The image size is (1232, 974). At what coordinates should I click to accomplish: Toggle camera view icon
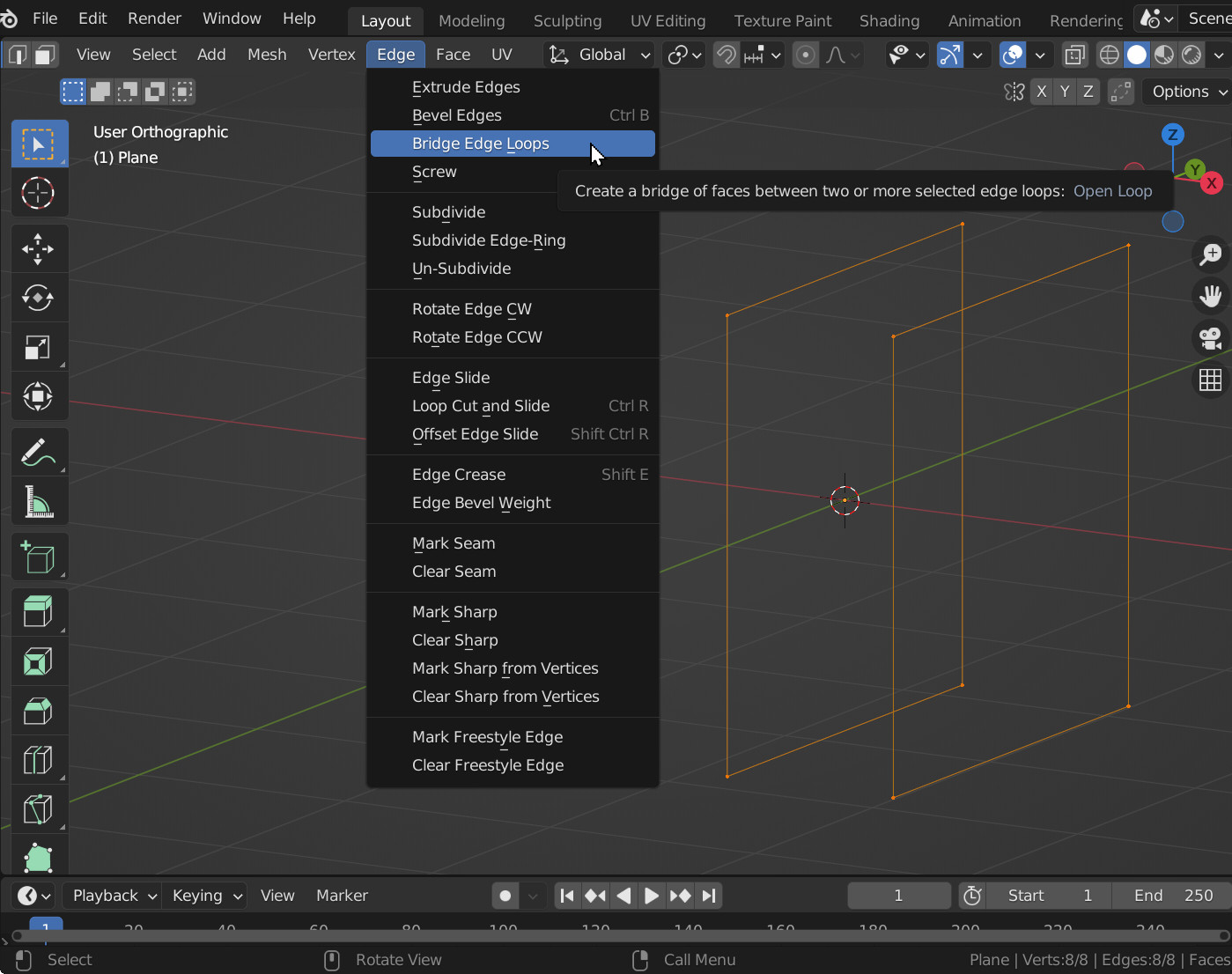(x=1211, y=338)
